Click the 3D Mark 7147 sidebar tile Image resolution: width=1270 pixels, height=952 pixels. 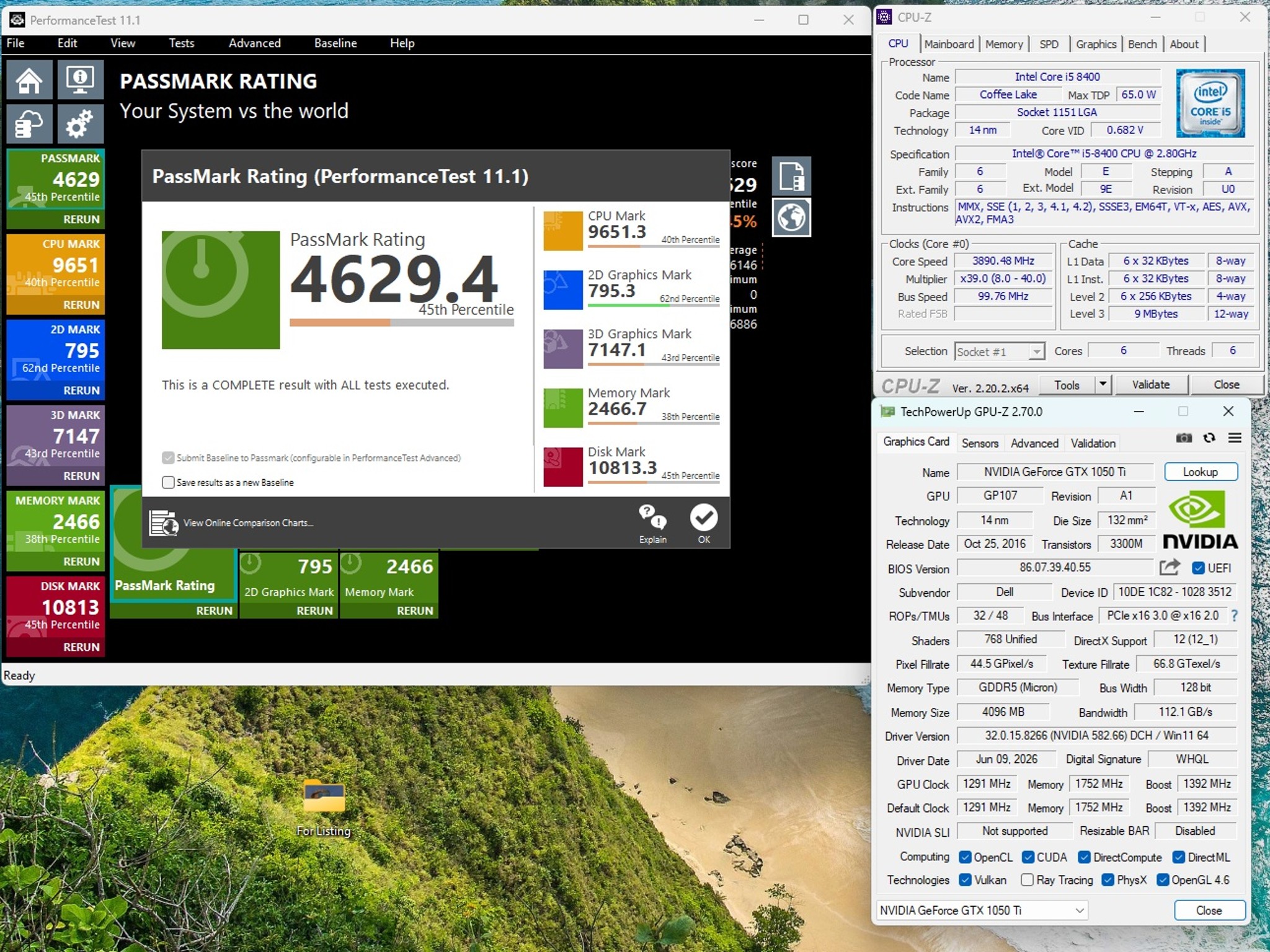point(56,445)
